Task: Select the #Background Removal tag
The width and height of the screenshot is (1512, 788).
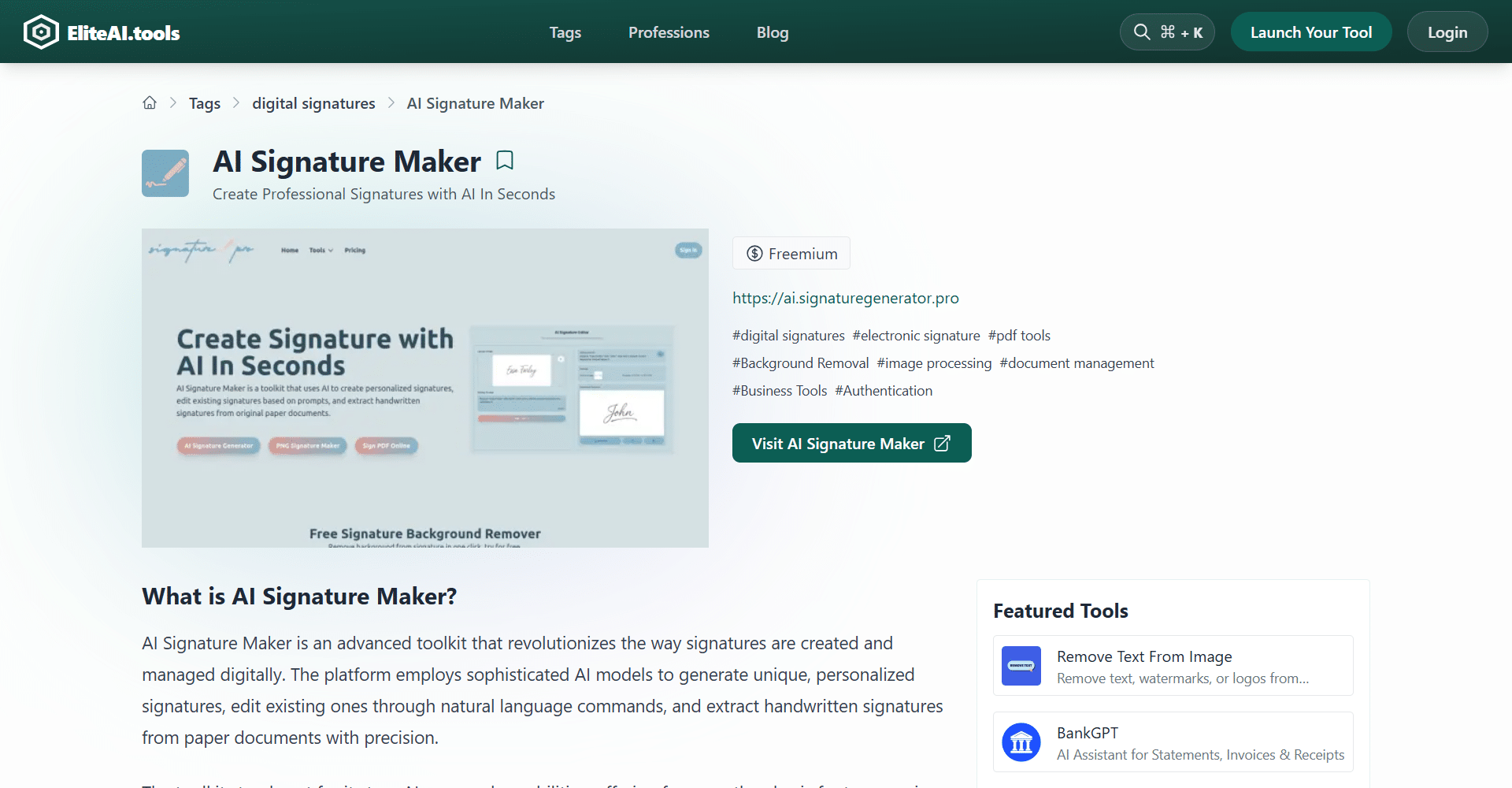Action: click(800, 363)
